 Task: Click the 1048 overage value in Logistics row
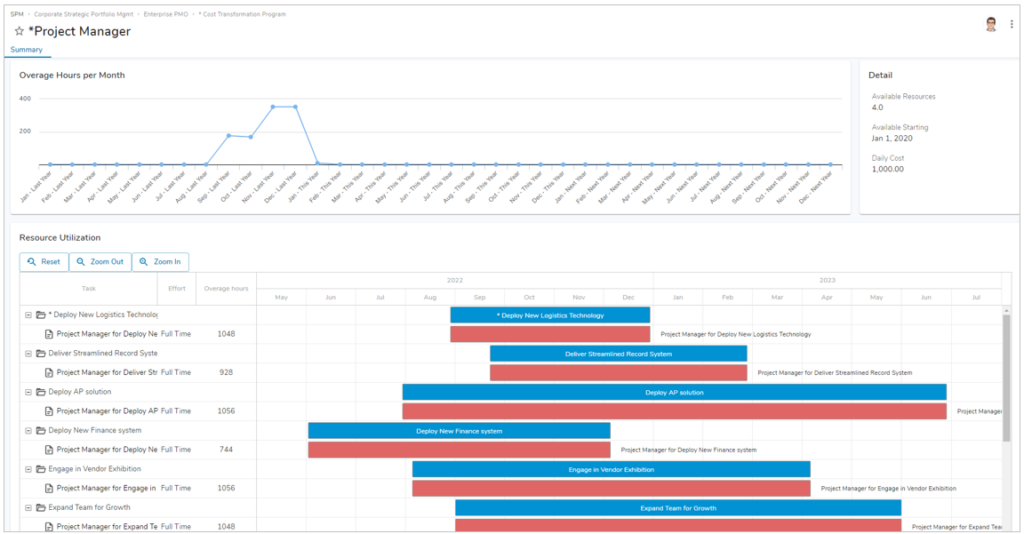pos(226,334)
